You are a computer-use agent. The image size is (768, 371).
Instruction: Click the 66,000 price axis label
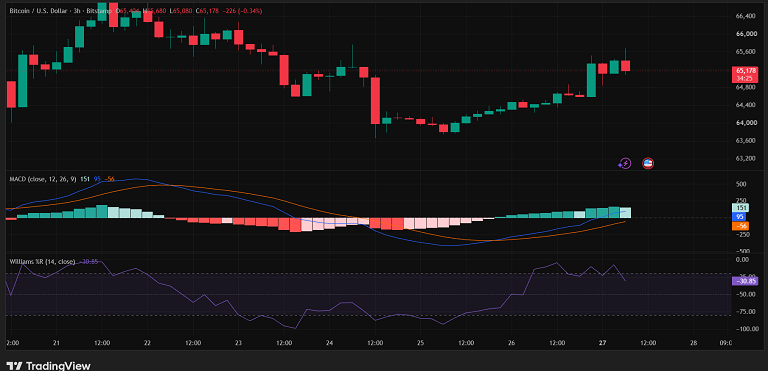point(745,34)
